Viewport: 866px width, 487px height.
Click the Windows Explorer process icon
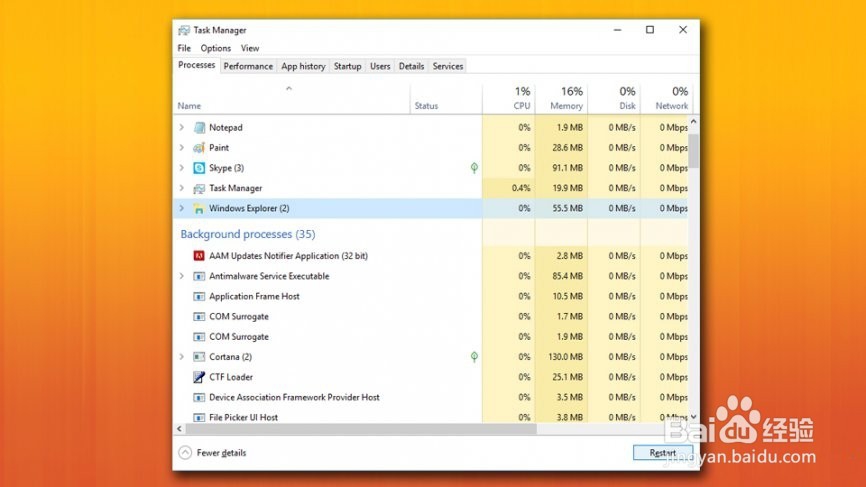(x=199, y=209)
